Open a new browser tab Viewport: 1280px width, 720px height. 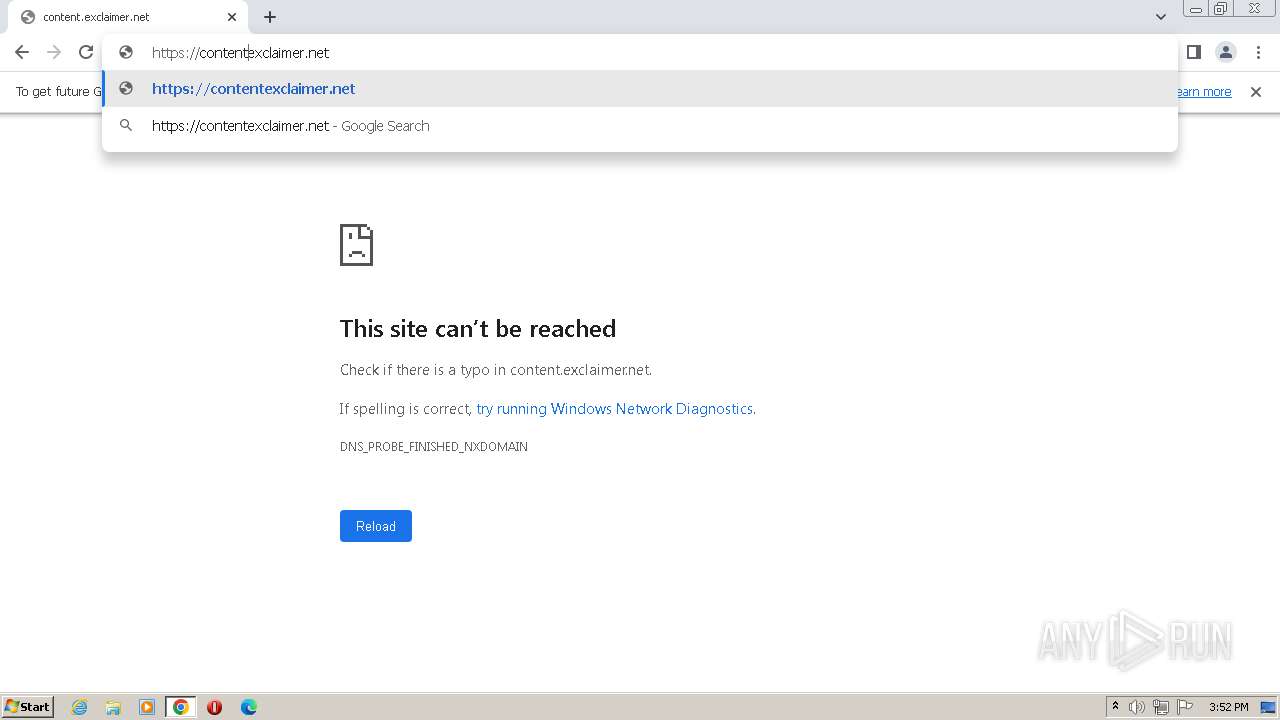(x=270, y=17)
